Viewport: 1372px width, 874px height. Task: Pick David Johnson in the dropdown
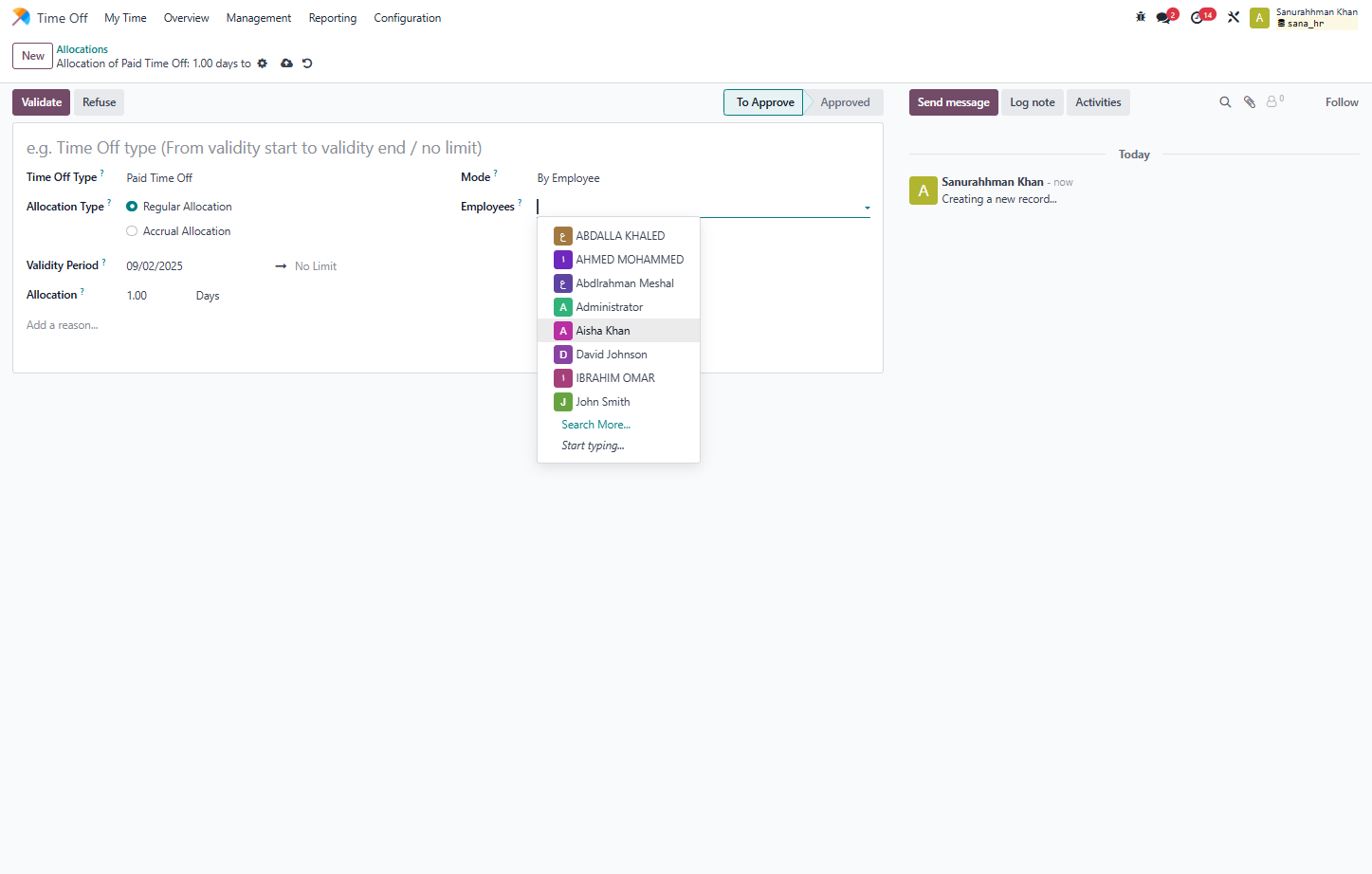(618, 355)
